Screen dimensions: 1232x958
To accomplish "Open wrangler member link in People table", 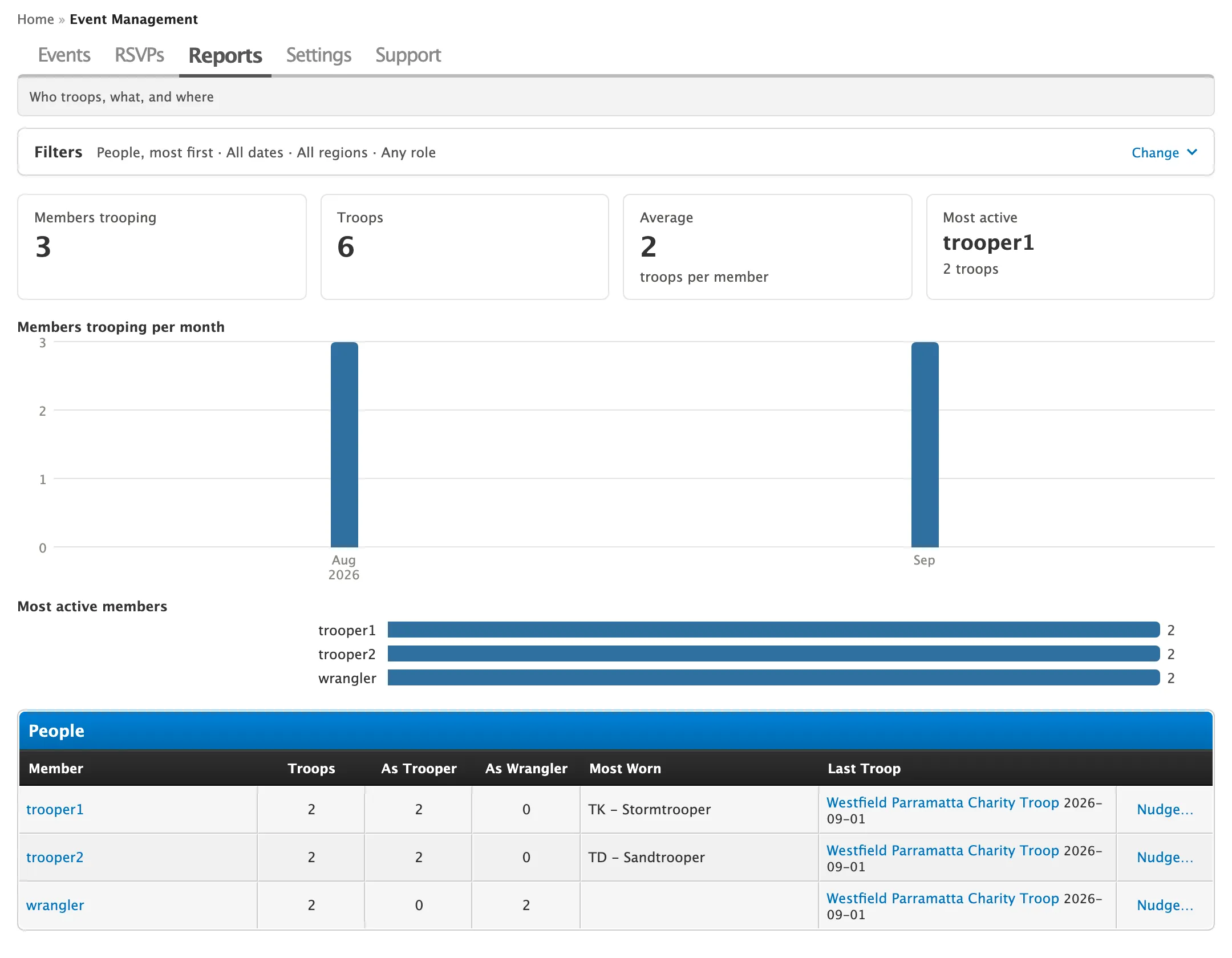I will (x=55, y=905).
